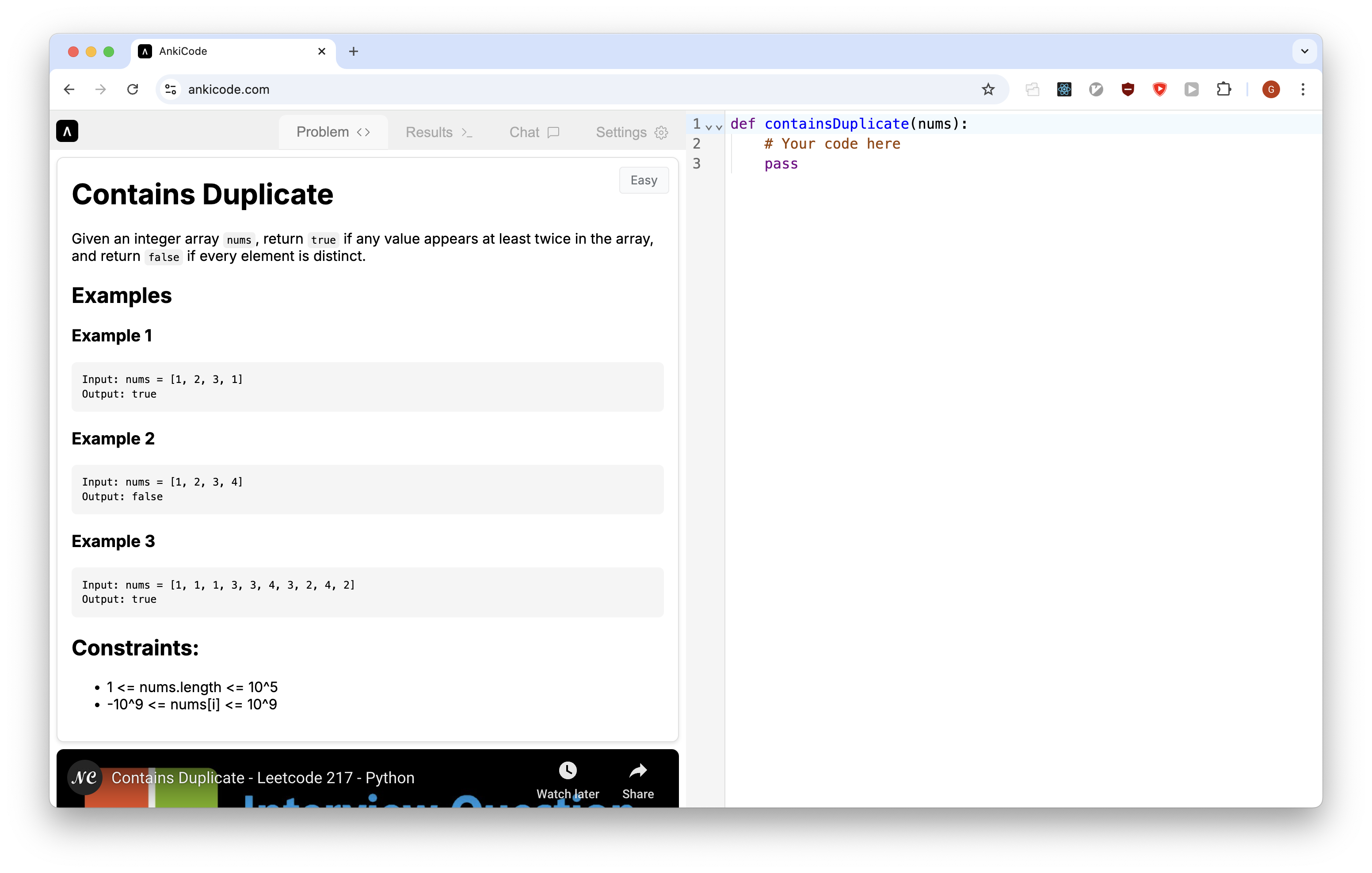This screenshot has height=873, width=1372.
Task: Open the Chat tab
Action: pos(534,132)
